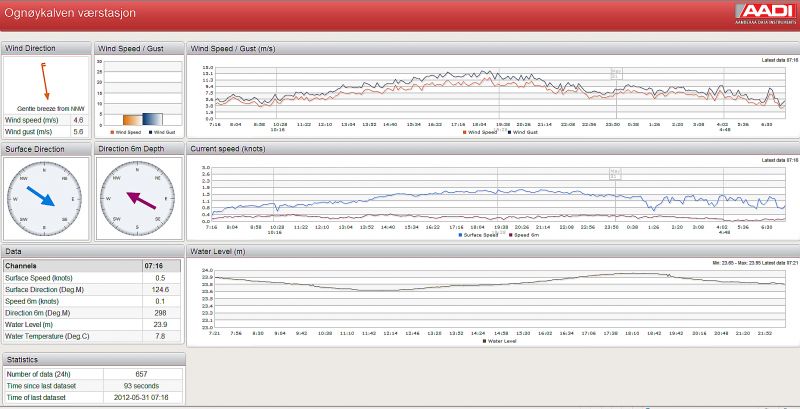Click the blue Wind Gust bar
The height and width of the screenshot is (409, 800).
pos(152,119)
